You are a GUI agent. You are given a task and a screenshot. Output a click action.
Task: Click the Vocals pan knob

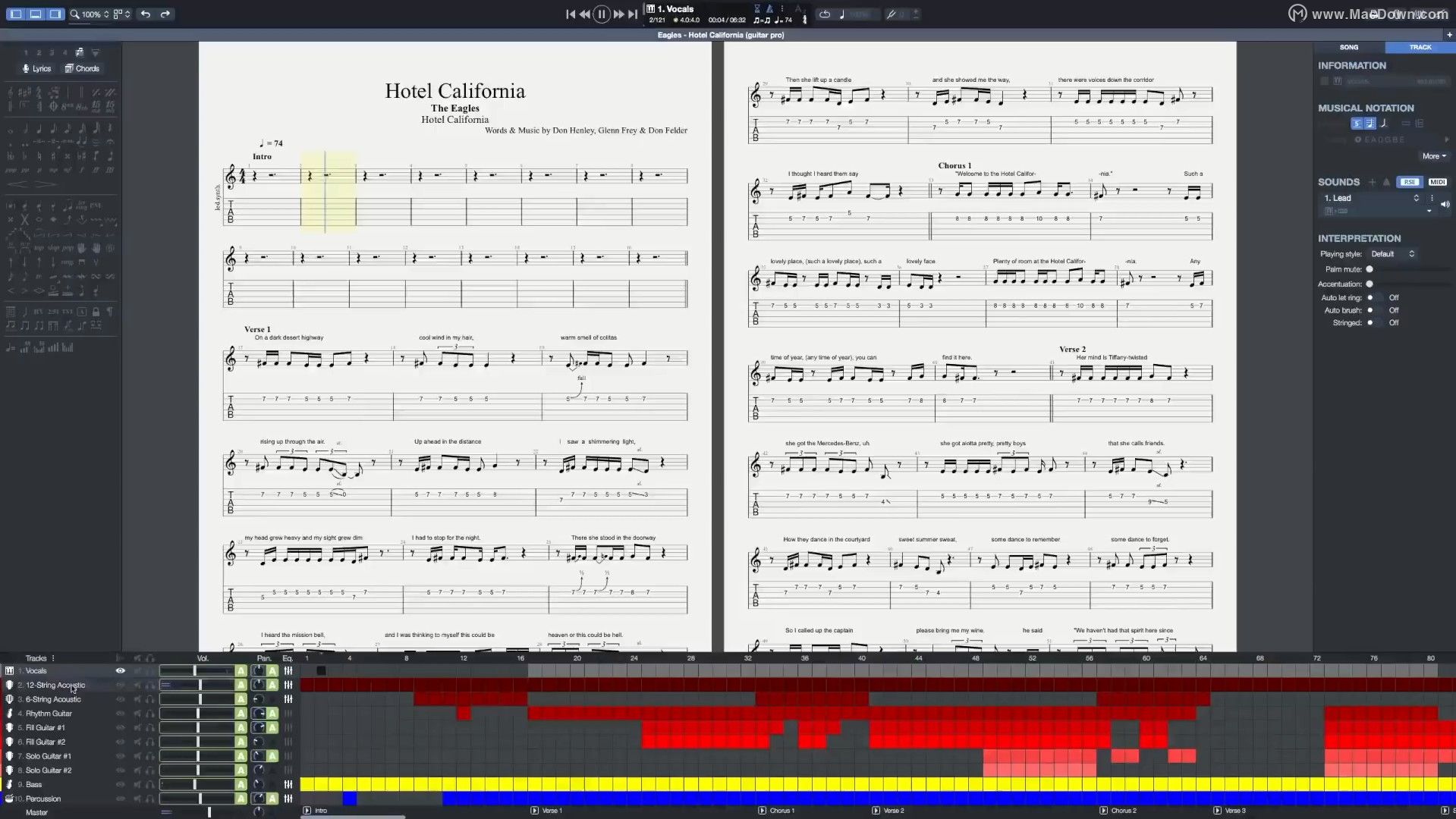tap(258, 671)
